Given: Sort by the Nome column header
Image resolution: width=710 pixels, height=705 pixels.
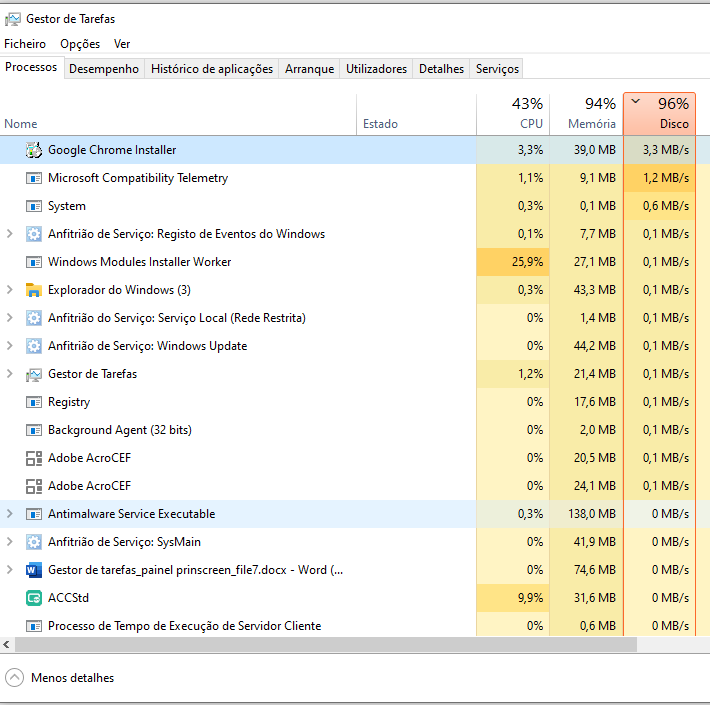Looking at the screenshot, I should [x=178, y=114].
